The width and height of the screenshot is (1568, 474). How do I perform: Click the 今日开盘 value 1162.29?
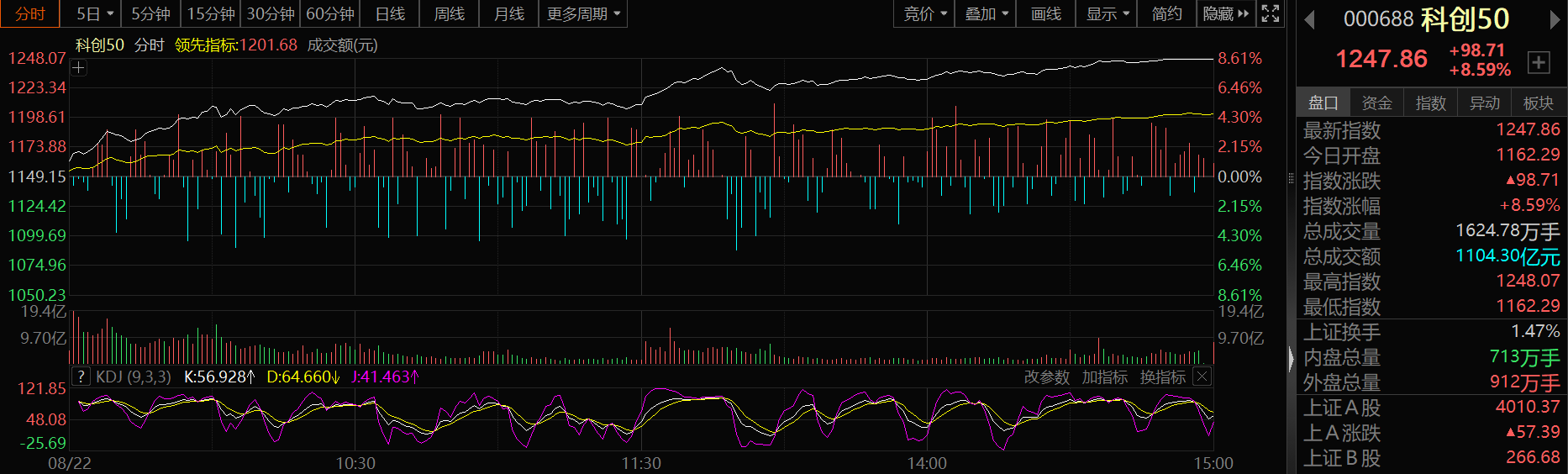(1528, 155)
